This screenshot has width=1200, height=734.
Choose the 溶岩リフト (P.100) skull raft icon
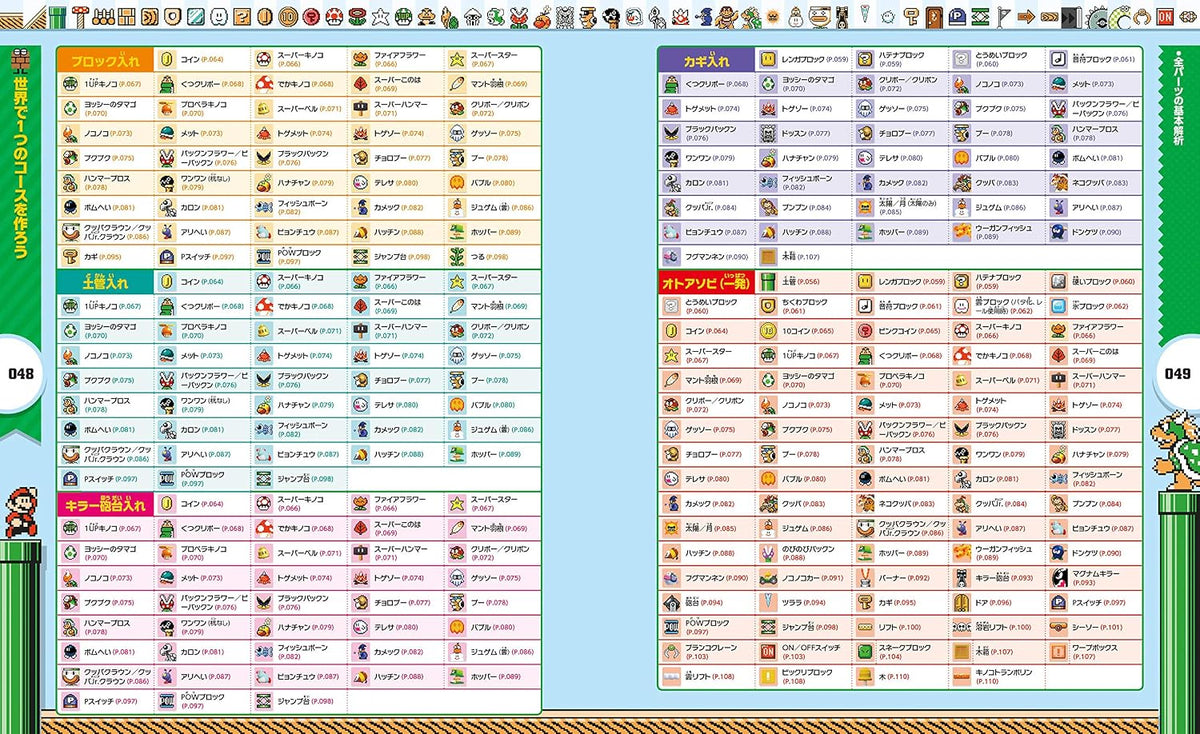point(961,627)
